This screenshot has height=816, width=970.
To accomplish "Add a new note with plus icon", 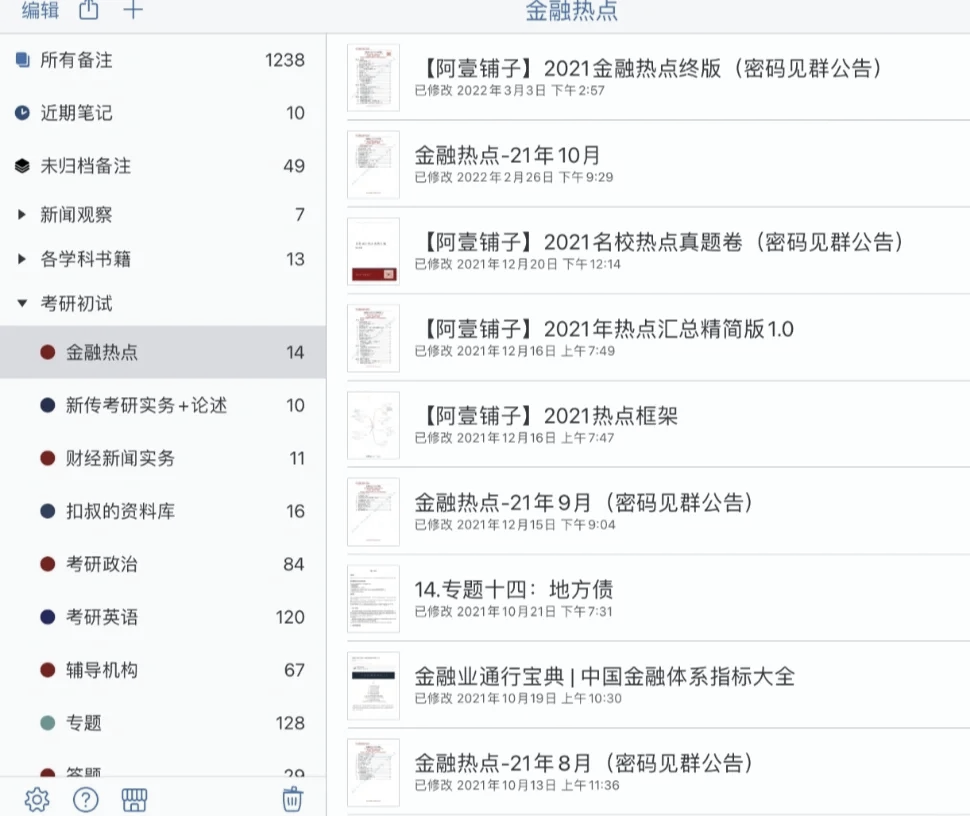I will [x=133, y=9].
